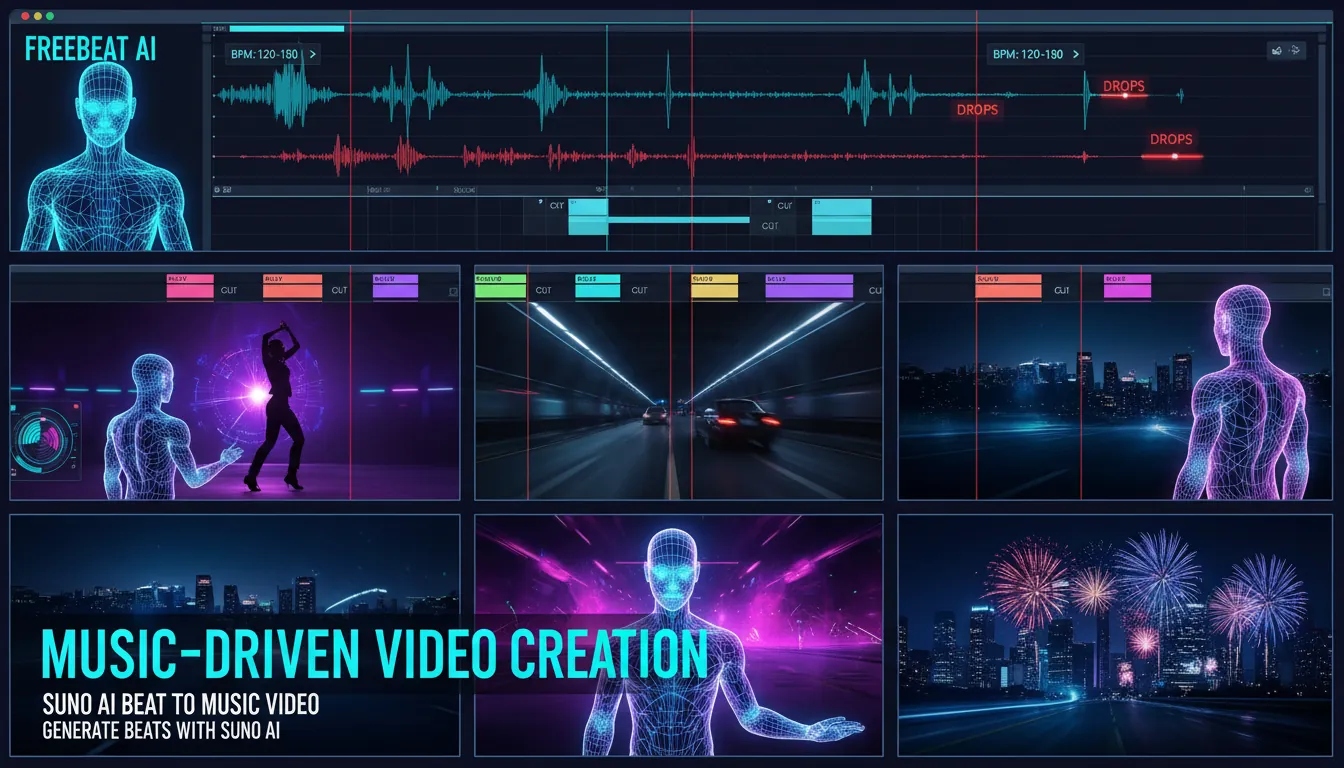Toggle the green segment swatch above the tunnel panel
Screen dimensions: 1344x768
(502, 287)
